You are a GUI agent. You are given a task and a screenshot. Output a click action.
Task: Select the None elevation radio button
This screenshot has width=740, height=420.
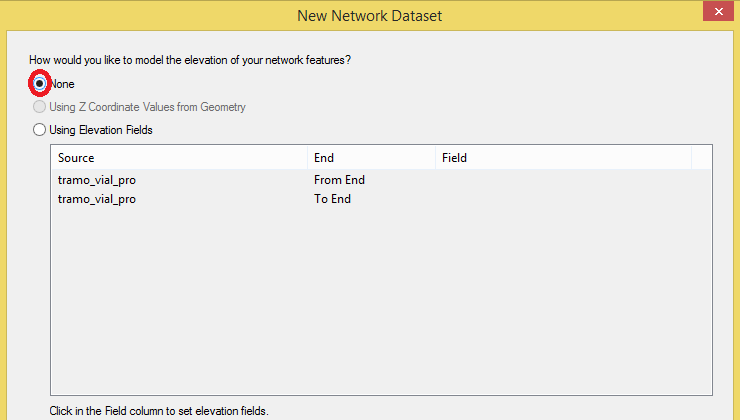(40, 84)
